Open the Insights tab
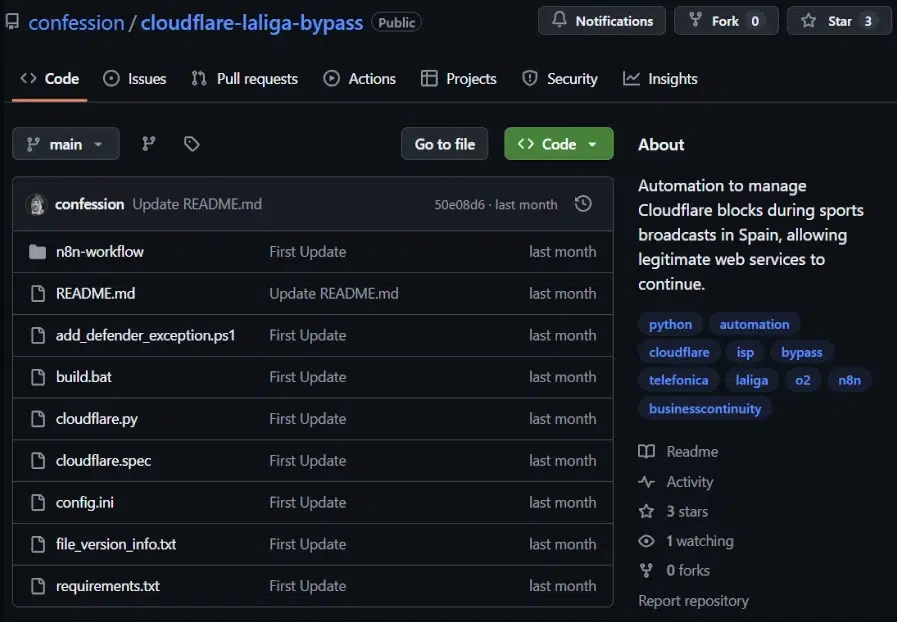The height and width of the screenshot is (622, 897). click(661, 78)
